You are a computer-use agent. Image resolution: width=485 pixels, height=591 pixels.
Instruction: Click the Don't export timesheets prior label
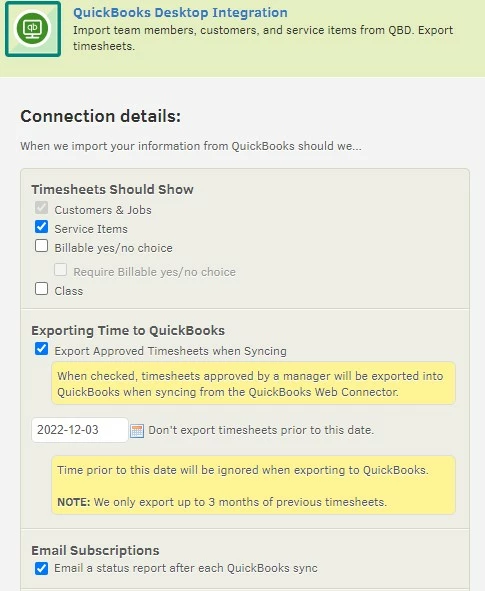(x=261, y=430)
